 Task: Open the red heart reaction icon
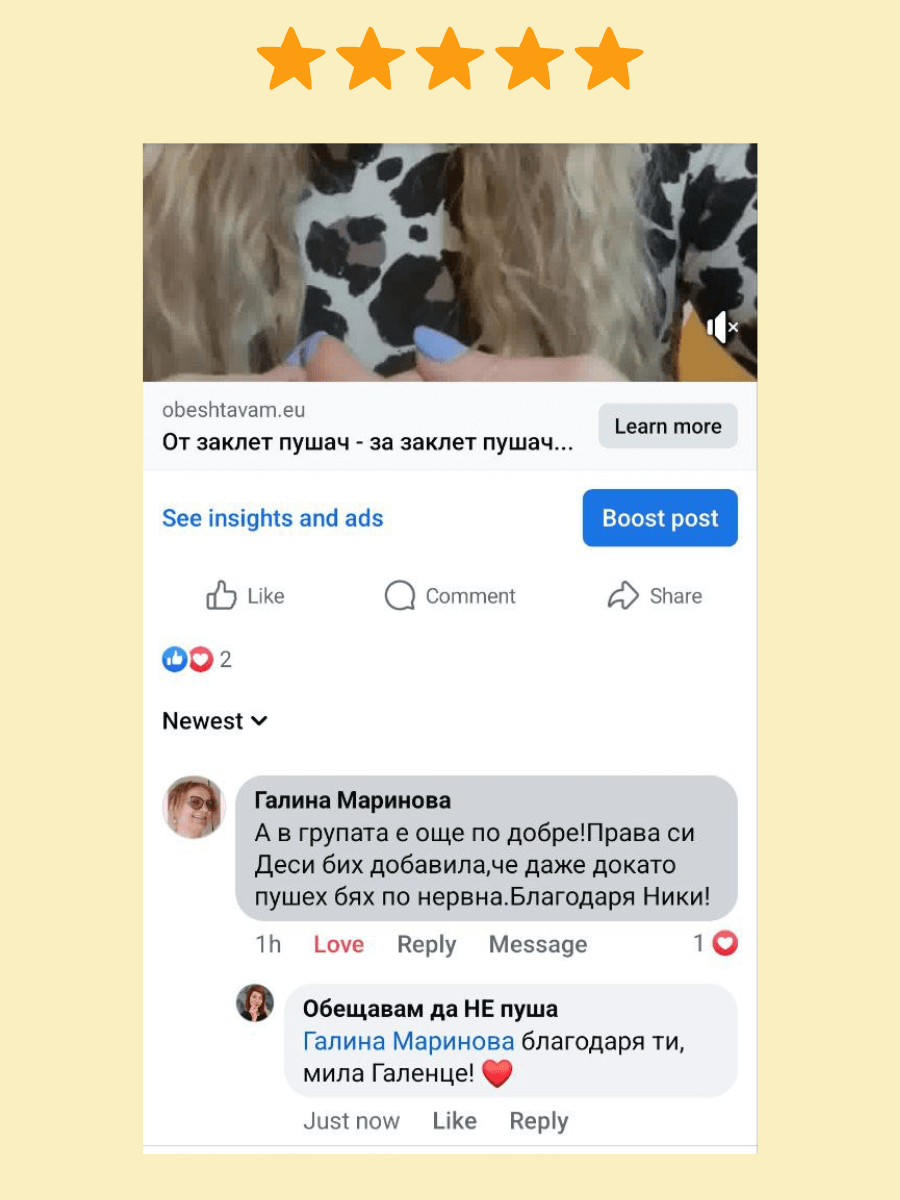(201, 659)
